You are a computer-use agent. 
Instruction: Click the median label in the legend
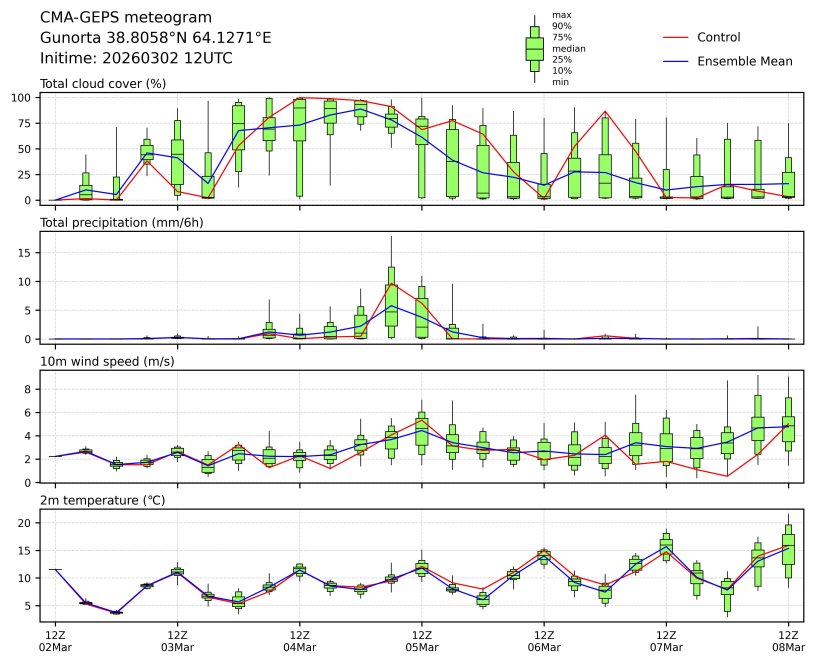pos(568,48)
